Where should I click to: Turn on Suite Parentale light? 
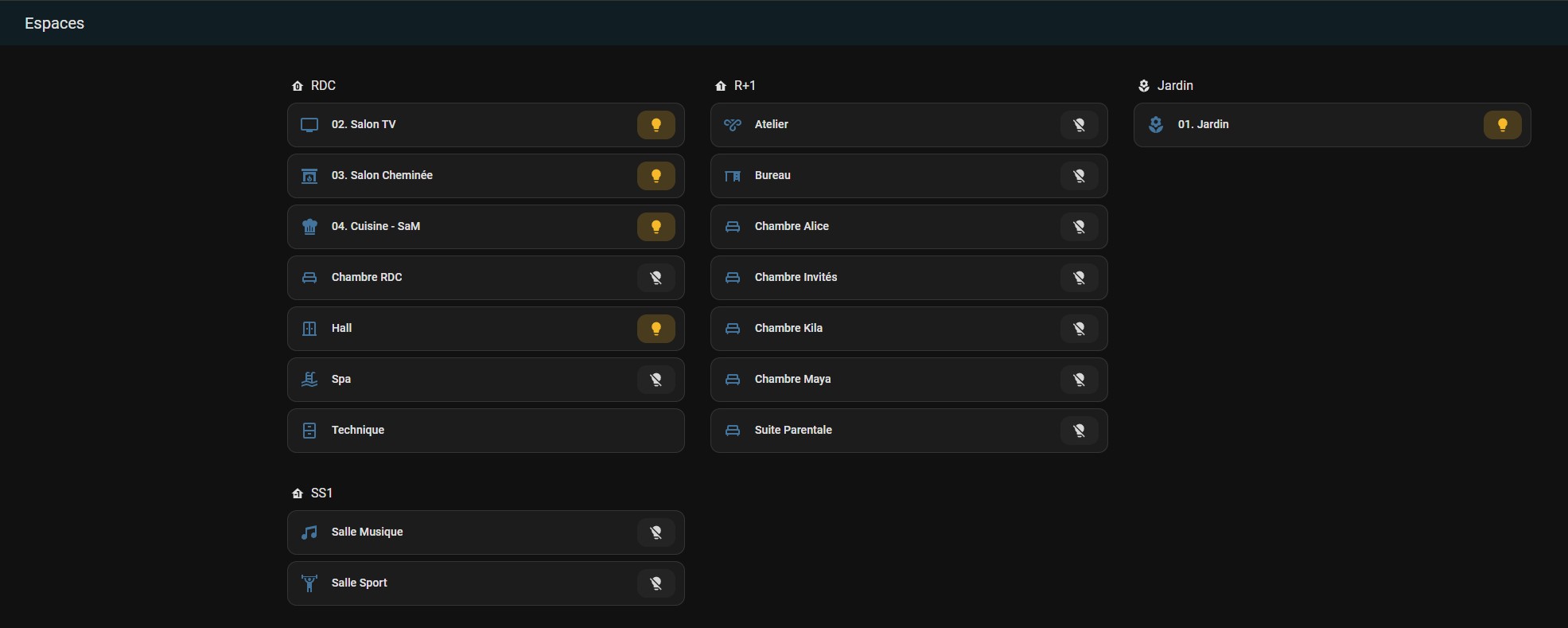click(1079, 431)
